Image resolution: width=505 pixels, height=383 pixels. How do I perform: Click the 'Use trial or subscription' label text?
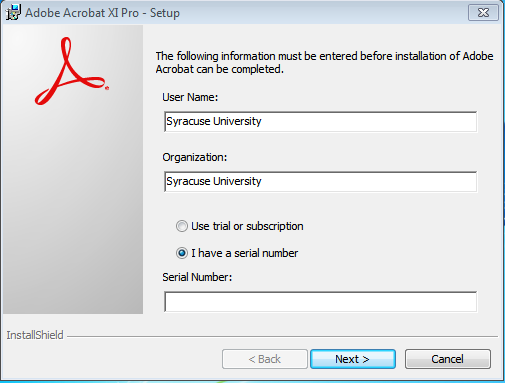[x=247, y=226]
